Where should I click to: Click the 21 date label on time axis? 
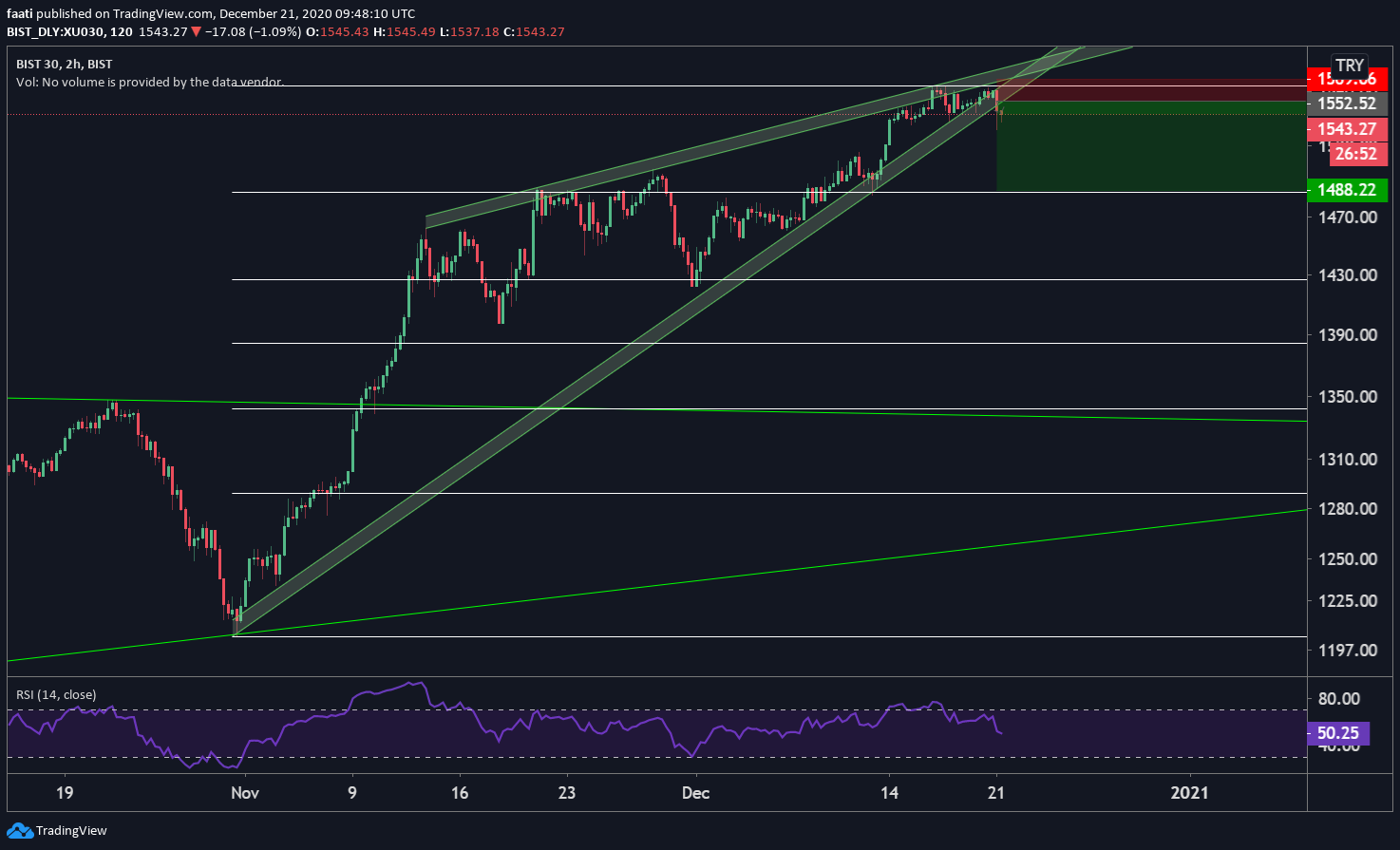click(996, 793)
